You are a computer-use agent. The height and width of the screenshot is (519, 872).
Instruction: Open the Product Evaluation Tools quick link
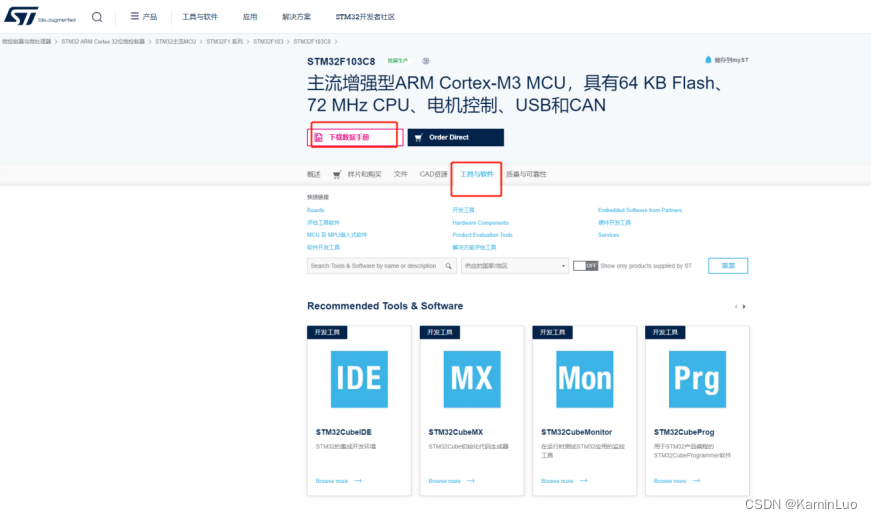[x=482, y=235]
